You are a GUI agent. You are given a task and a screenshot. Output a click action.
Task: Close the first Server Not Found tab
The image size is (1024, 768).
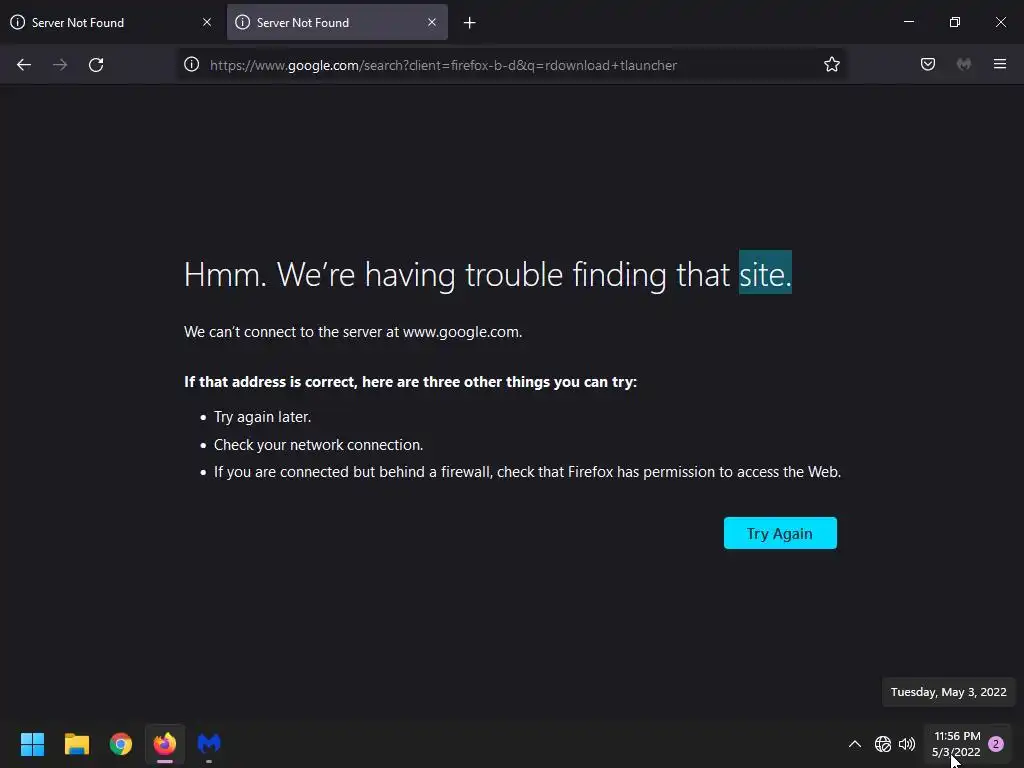tap(207, 22)
